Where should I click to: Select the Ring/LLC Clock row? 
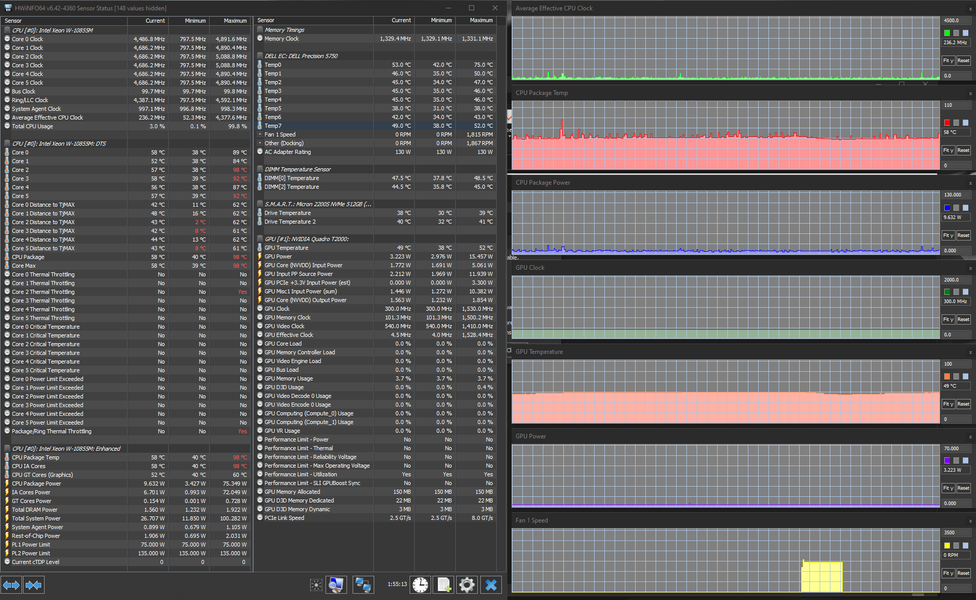[126, 100]
